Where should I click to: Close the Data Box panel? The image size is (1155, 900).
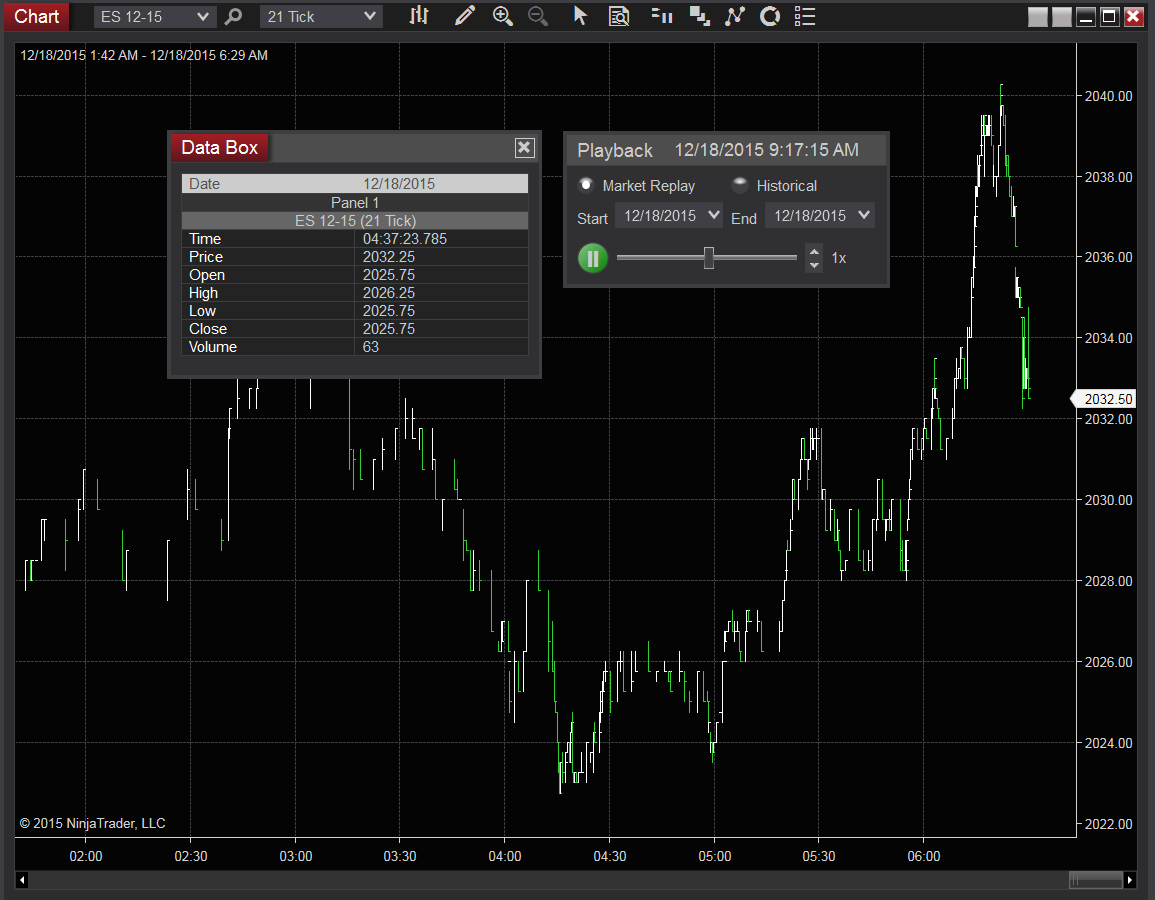click(x=524, y=148)
